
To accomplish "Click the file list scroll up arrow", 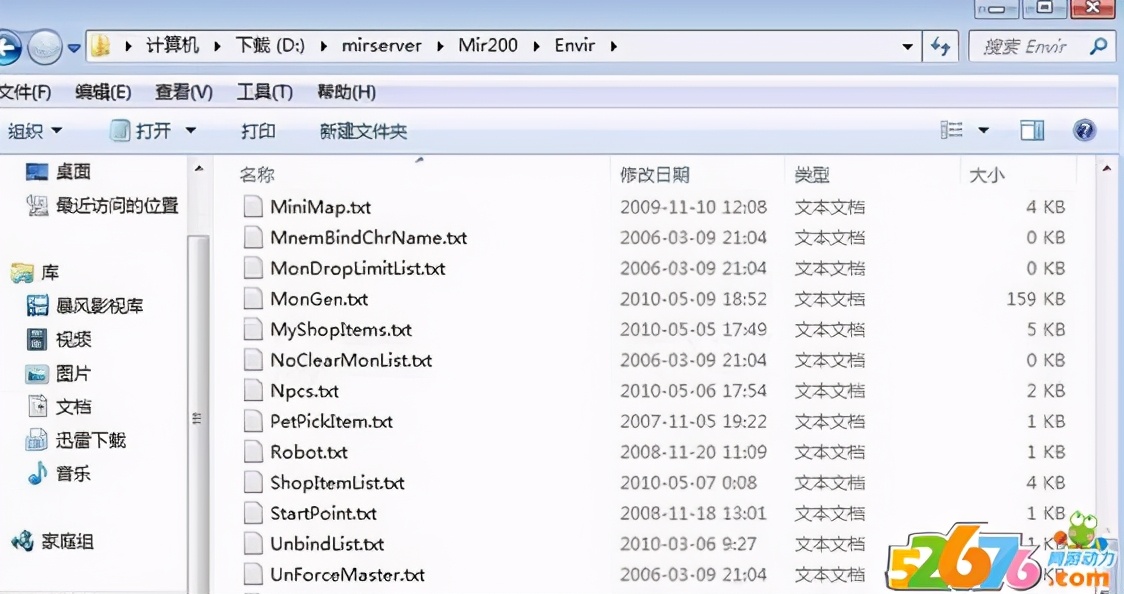I will 1107,169.
